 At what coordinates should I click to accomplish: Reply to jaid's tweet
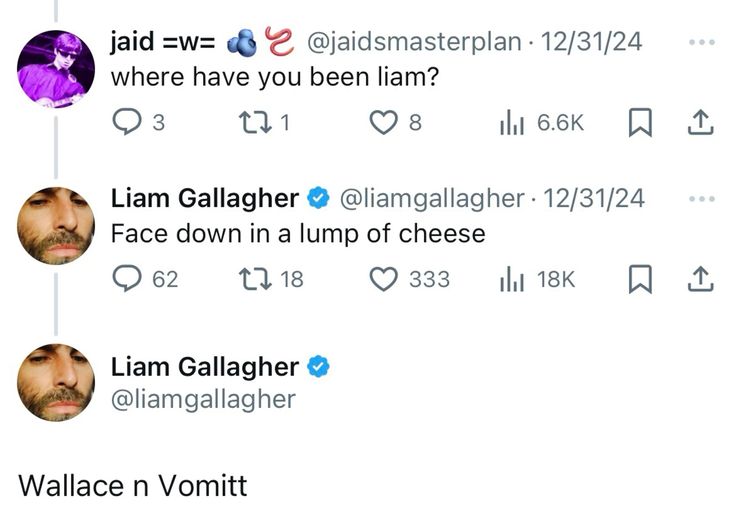tap(127, 122)
